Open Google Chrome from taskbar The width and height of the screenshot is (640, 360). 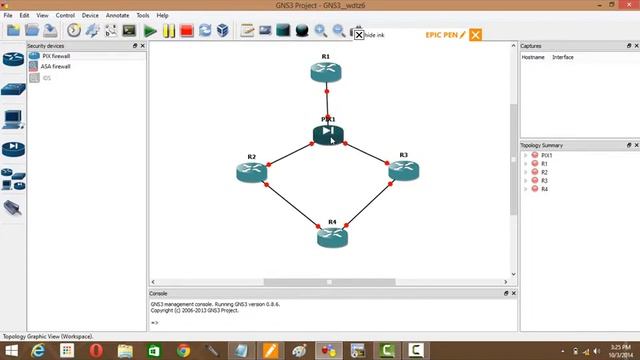click(x=183, y=351)
